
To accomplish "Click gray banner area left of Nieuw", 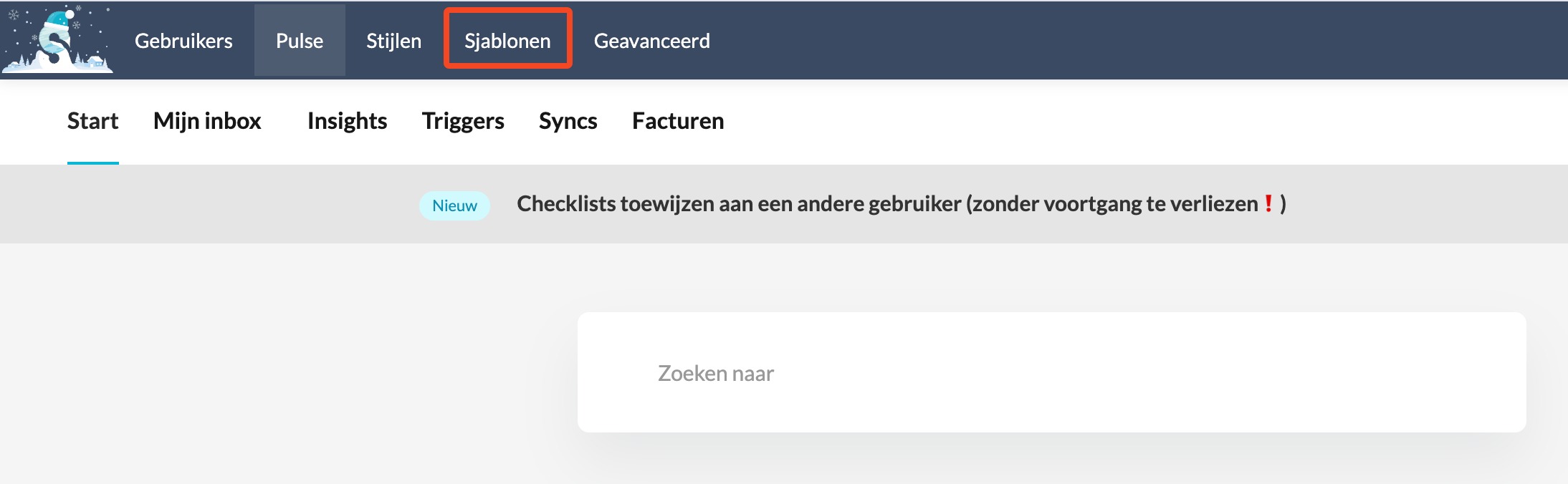I will [x=215, y=204].
